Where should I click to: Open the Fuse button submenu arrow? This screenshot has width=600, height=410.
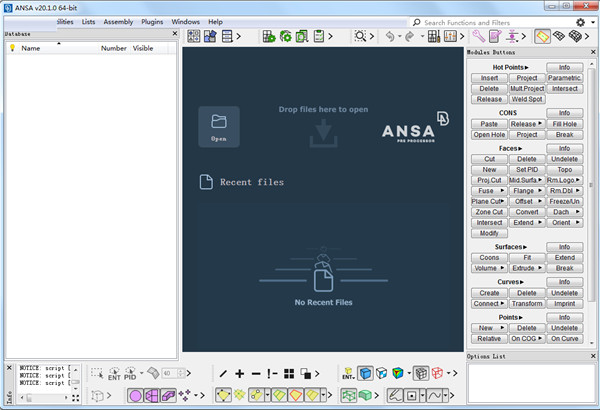[x=502, y=191]
